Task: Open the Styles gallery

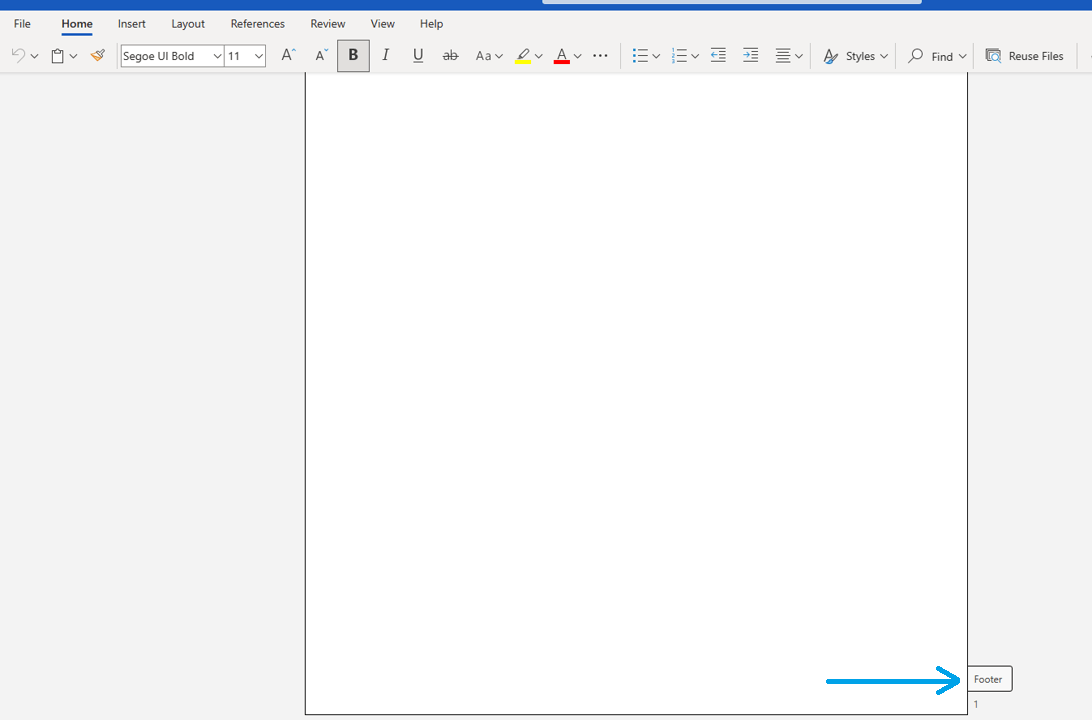Action: pyautogui.click(x=855, y=56)
